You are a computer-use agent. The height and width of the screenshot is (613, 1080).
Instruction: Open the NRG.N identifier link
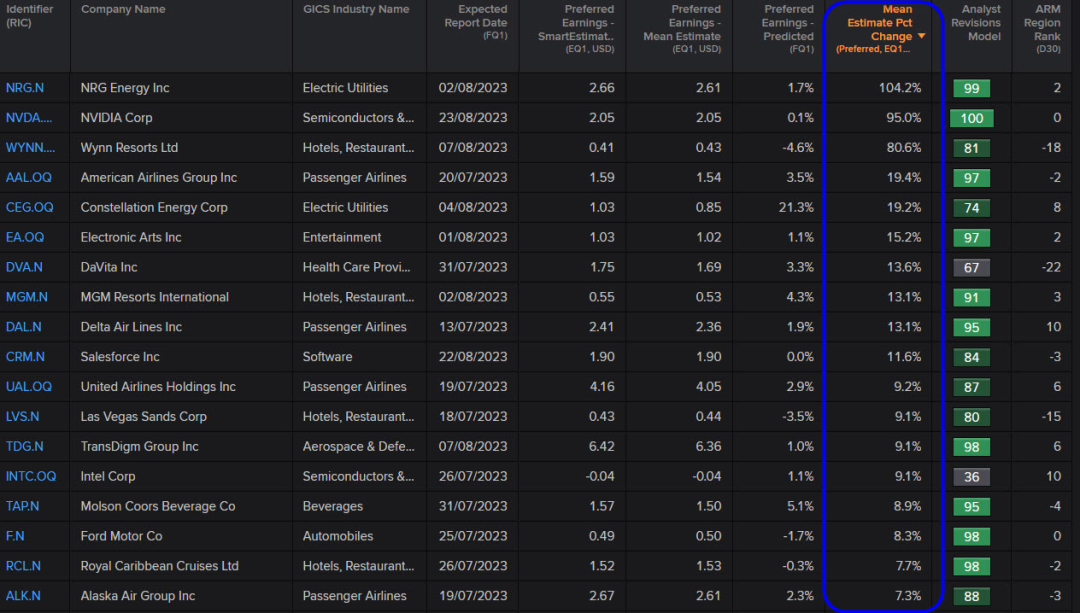25,88
